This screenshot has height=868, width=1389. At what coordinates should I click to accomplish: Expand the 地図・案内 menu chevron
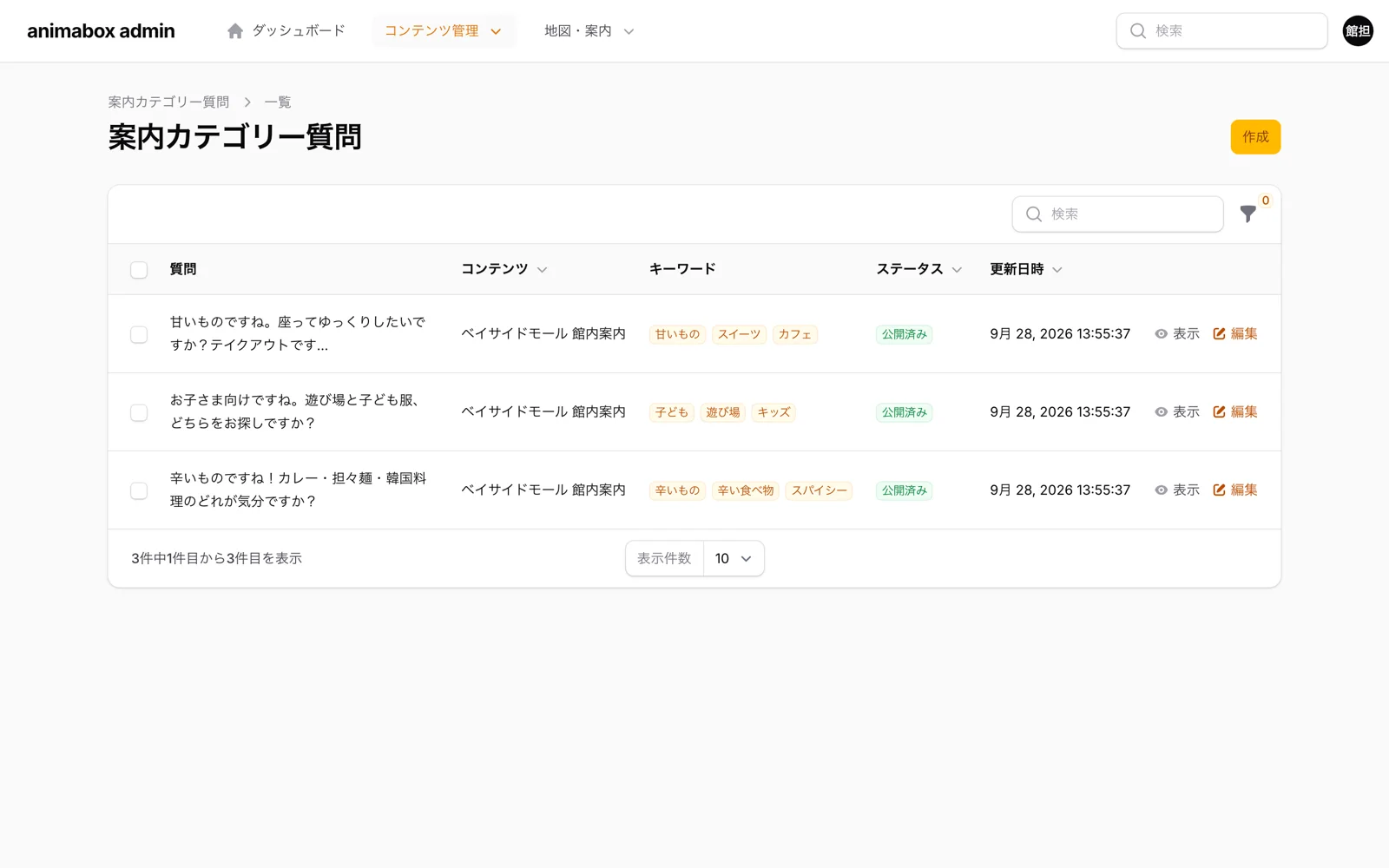629,31
